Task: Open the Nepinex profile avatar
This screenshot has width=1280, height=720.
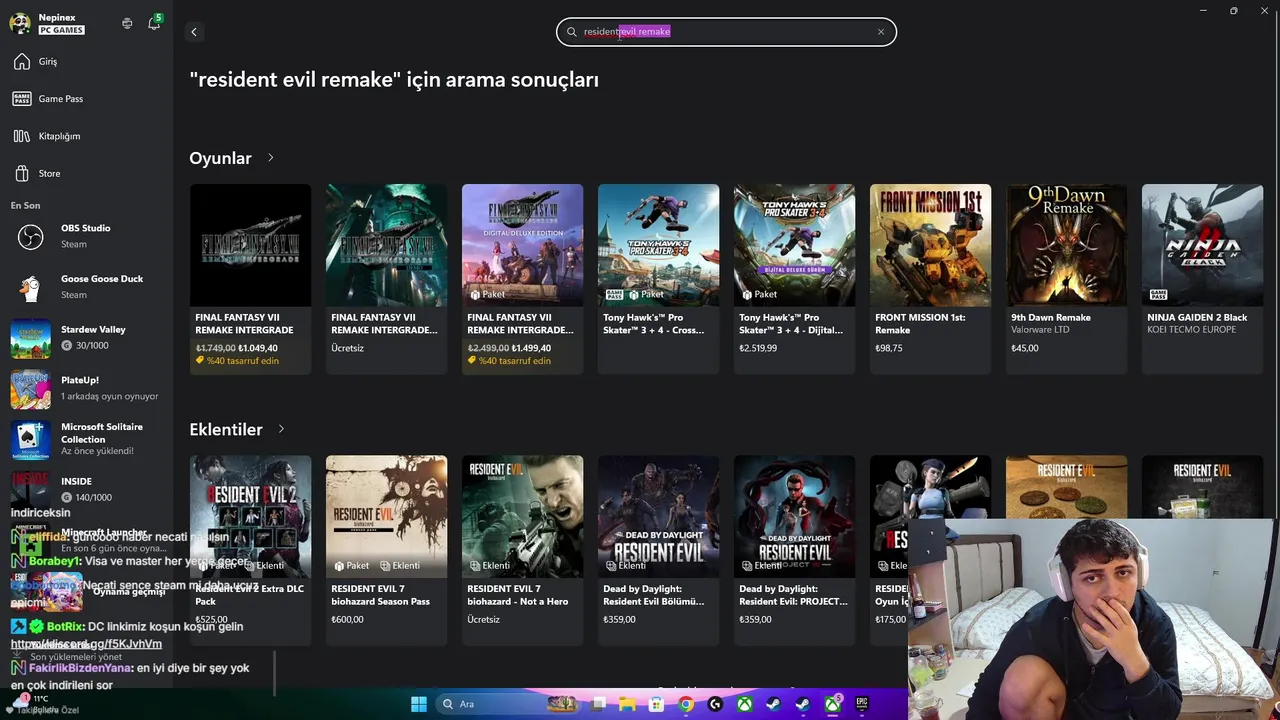Action: coord(20,23)
